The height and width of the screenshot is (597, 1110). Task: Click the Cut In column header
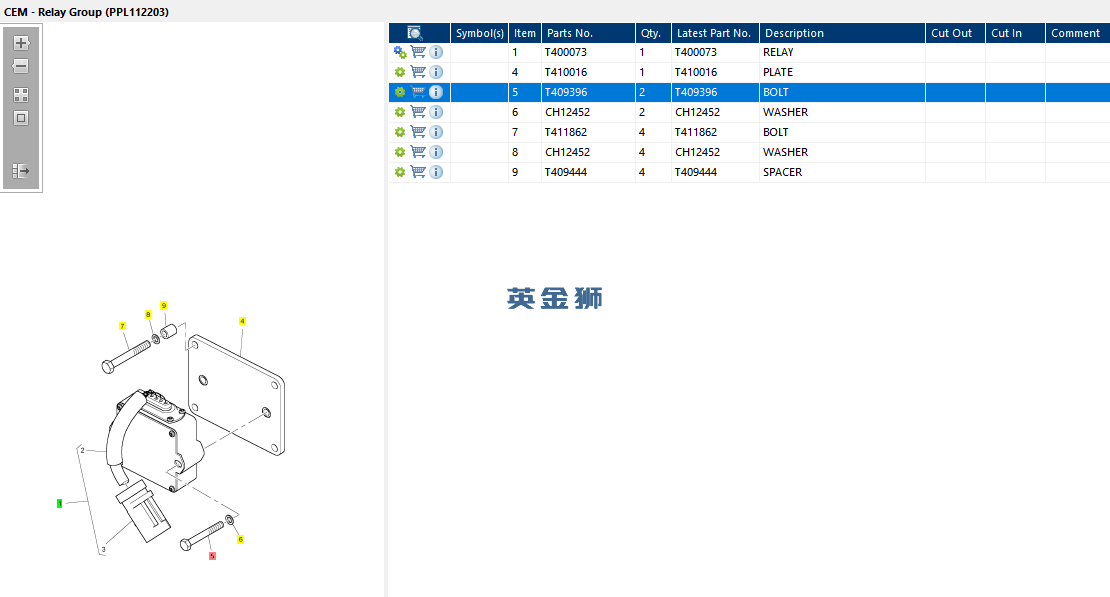click(1015, 33)
